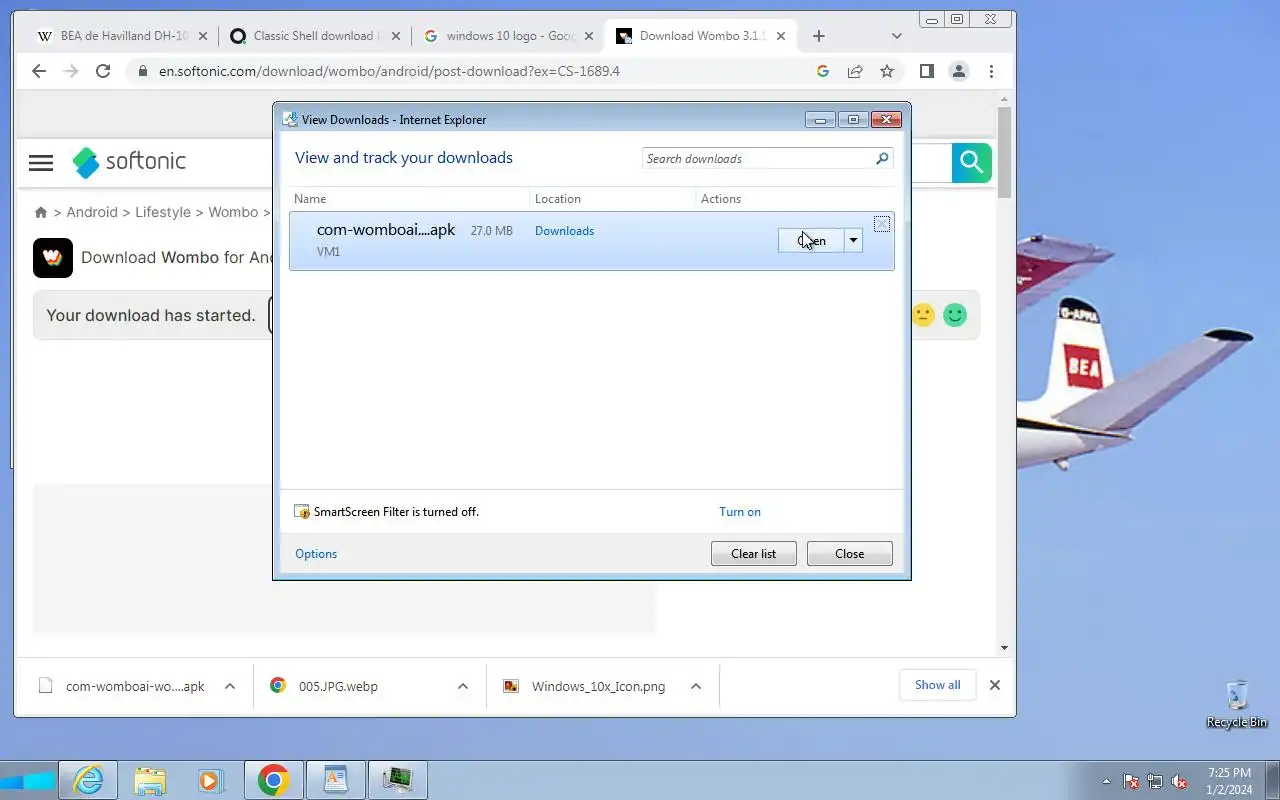Expand 005.JPG.webp download shelf menu

463,686
